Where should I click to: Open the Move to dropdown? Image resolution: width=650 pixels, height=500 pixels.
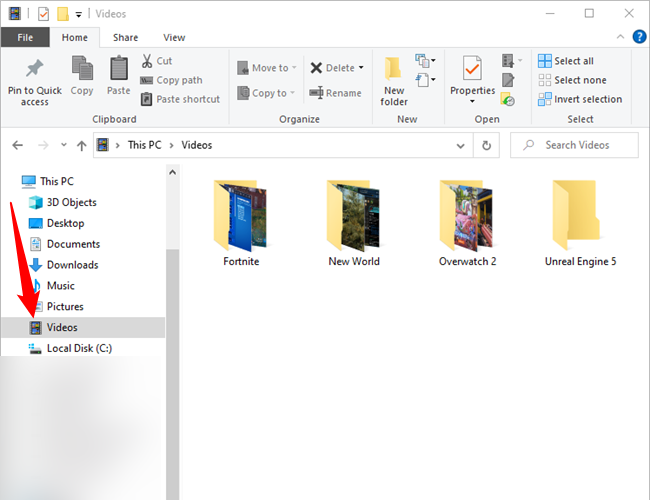coord(267,68)
